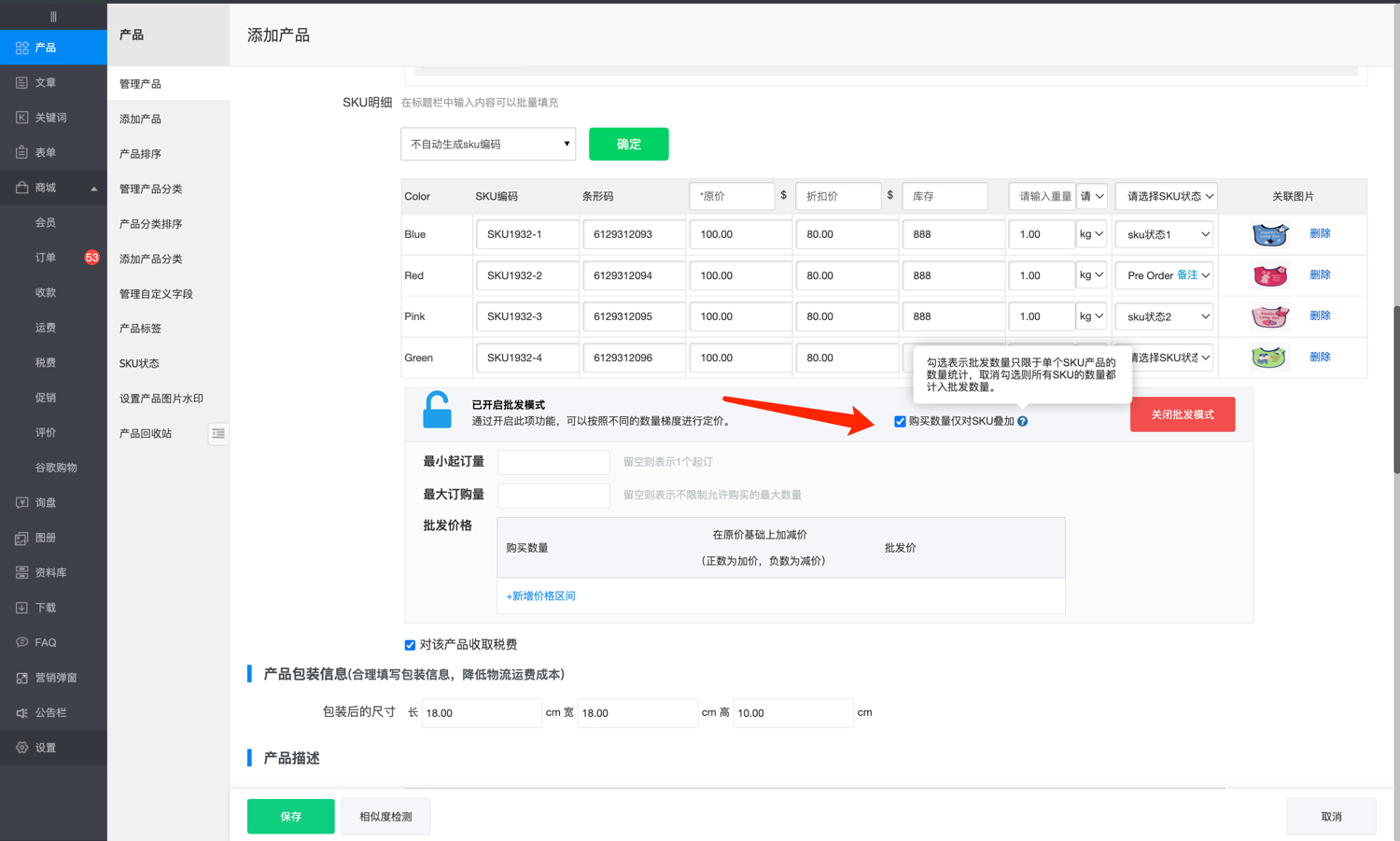This screenshot has width=1400, height=841.
Task: Click the +新增价格区间 link
Action: (x=540, y=596)
